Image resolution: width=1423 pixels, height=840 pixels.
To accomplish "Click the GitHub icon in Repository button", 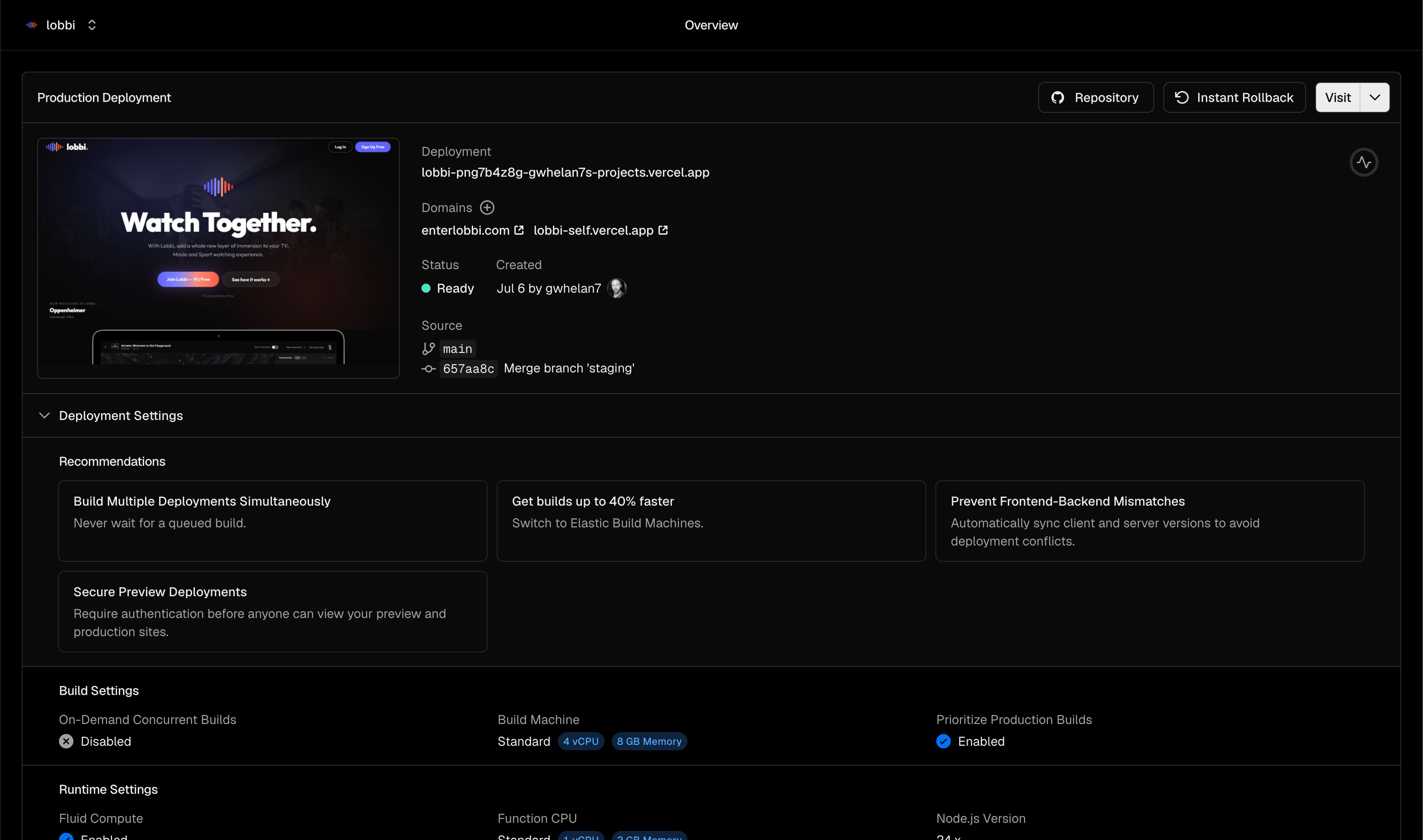I will pos(1057,97).
